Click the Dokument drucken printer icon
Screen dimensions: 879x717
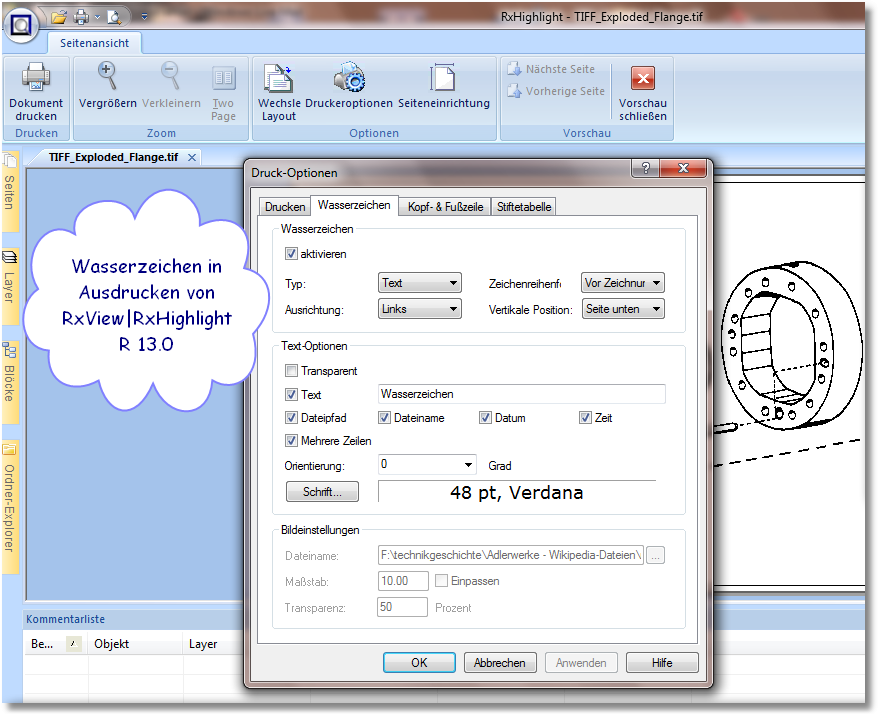pos(36,78)
